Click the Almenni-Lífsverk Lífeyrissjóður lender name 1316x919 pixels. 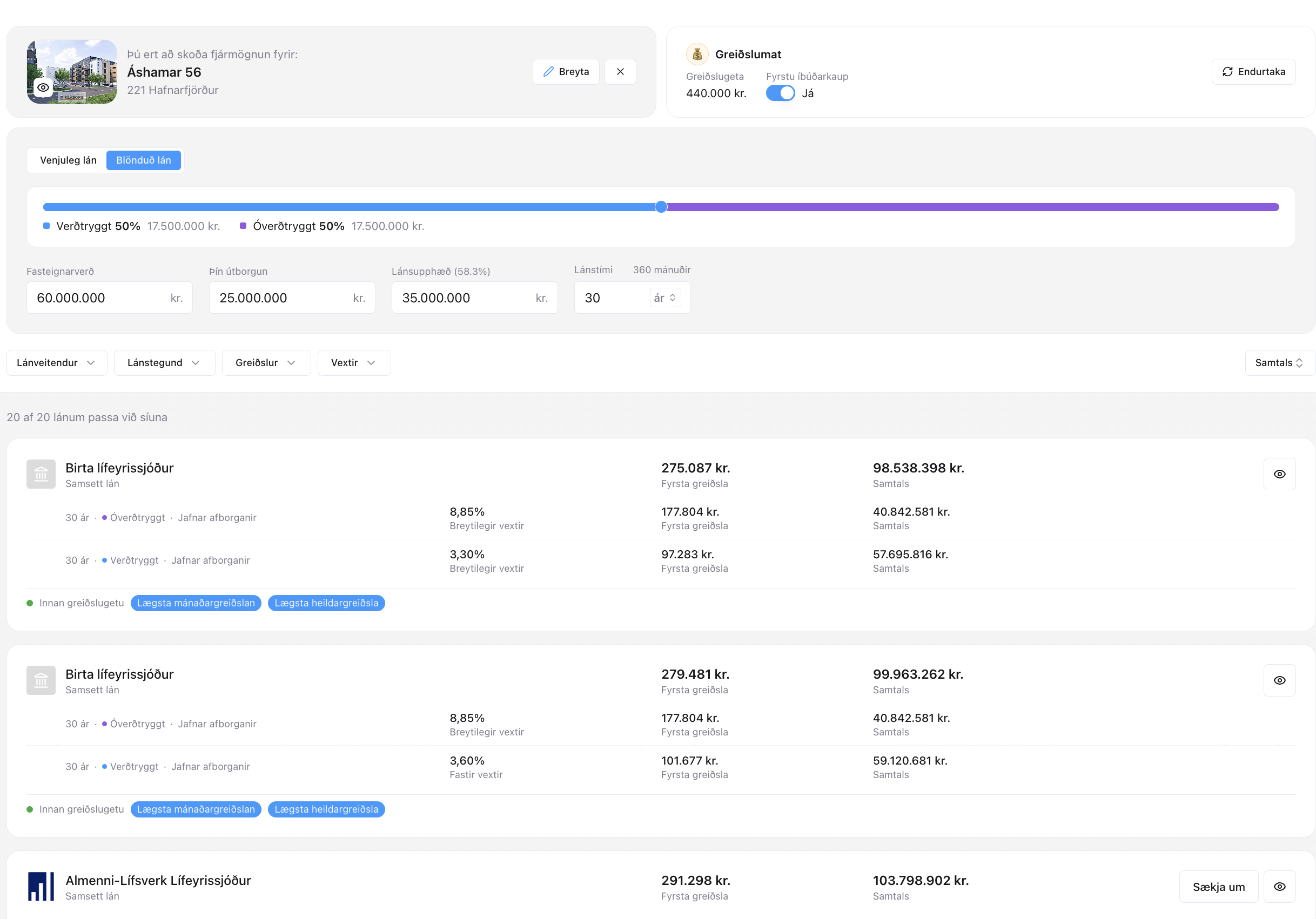point(158,881)
